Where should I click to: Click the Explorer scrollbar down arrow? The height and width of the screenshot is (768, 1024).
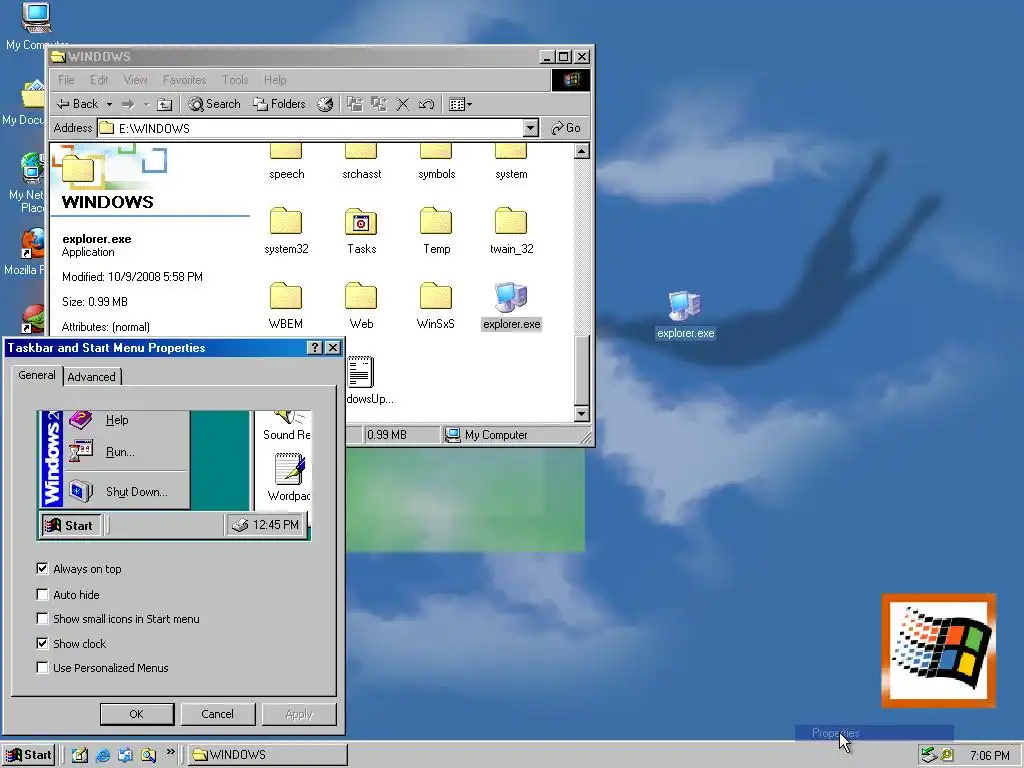click(x=581, y=413)
